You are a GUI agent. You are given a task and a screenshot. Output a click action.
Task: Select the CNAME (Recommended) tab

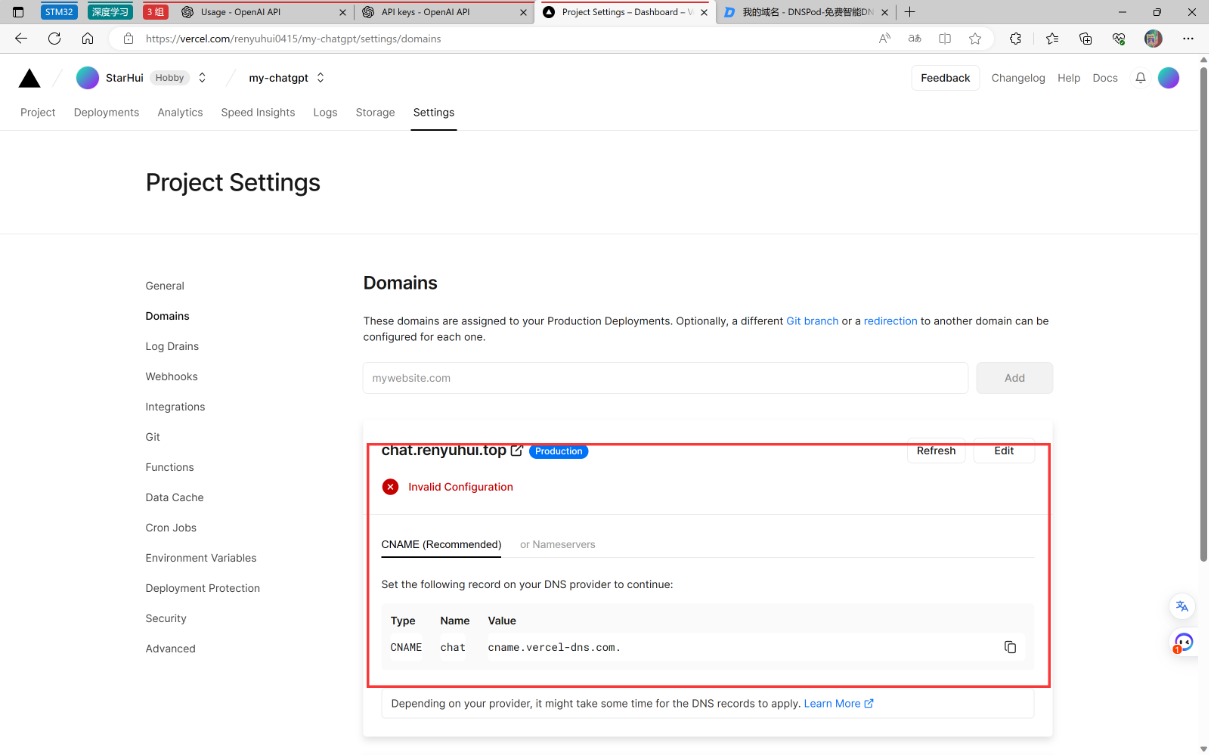pyautogui.click(x=441, y=545)
